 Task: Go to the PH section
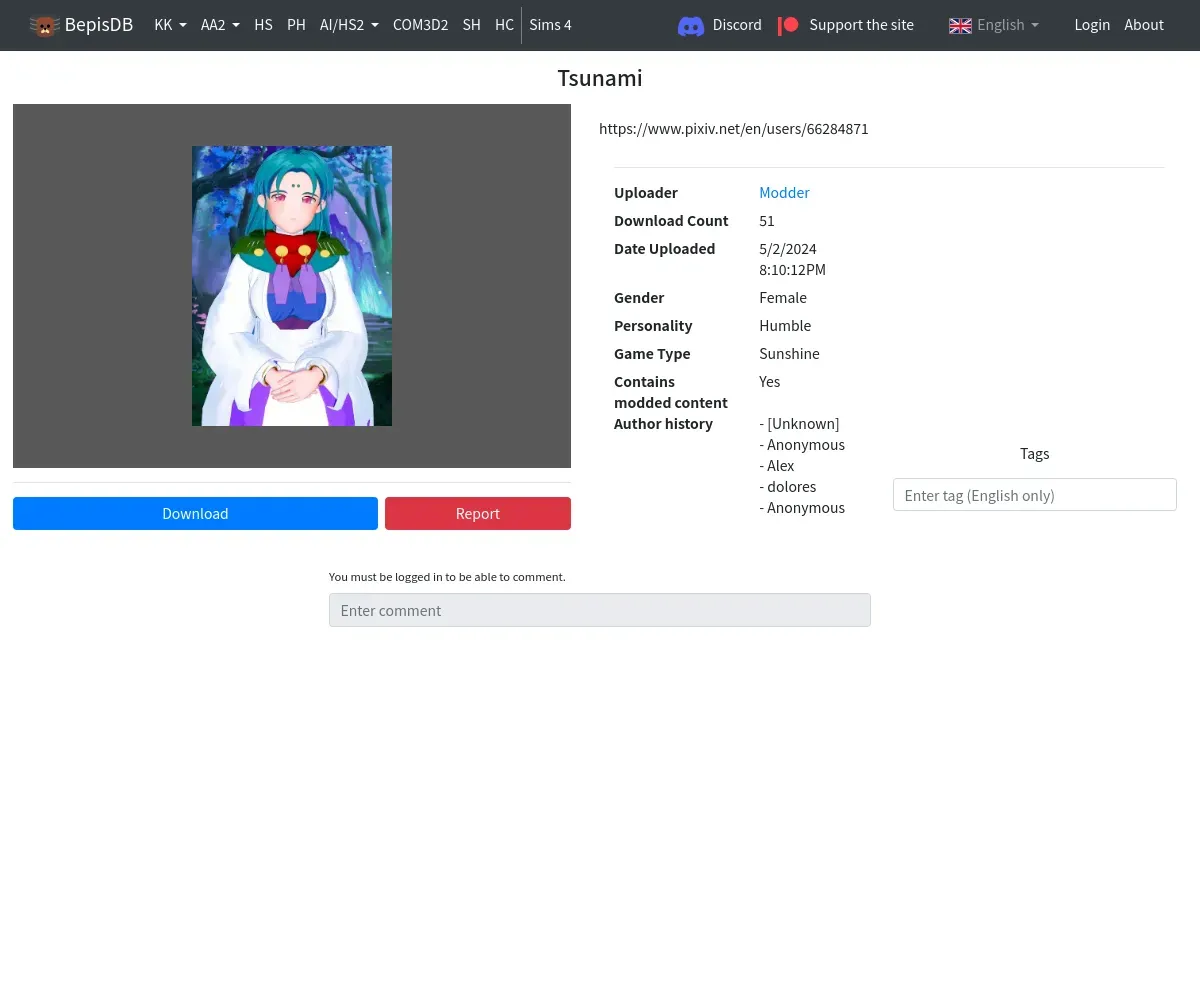[x=296, y=25]
